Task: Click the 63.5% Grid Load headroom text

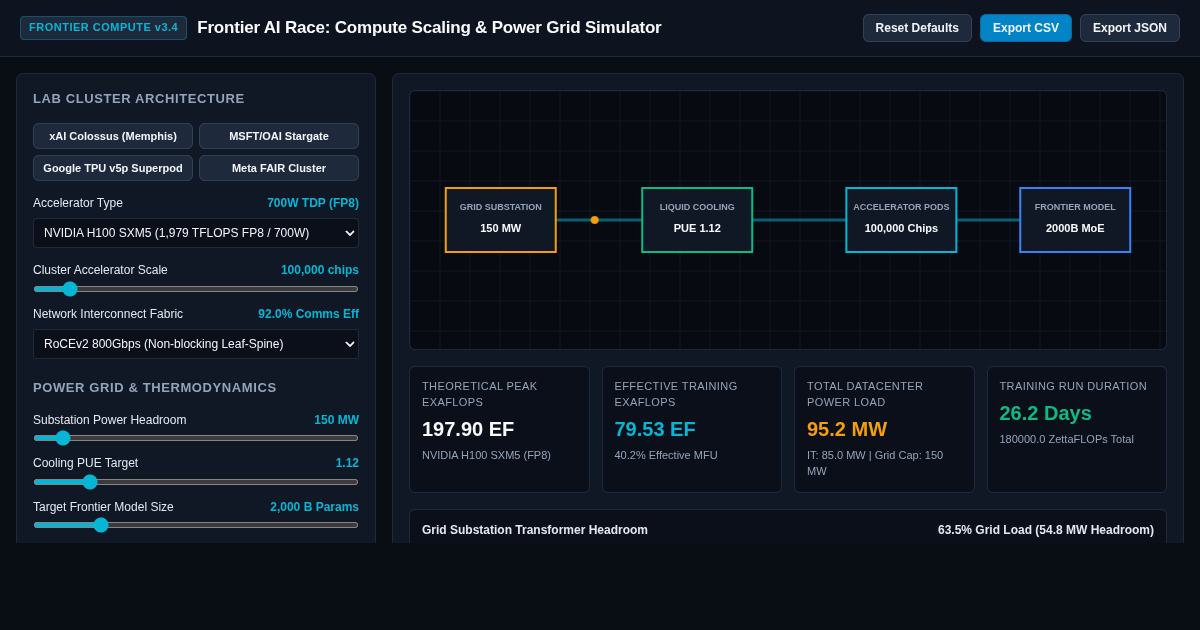Action: point(1046,530)
